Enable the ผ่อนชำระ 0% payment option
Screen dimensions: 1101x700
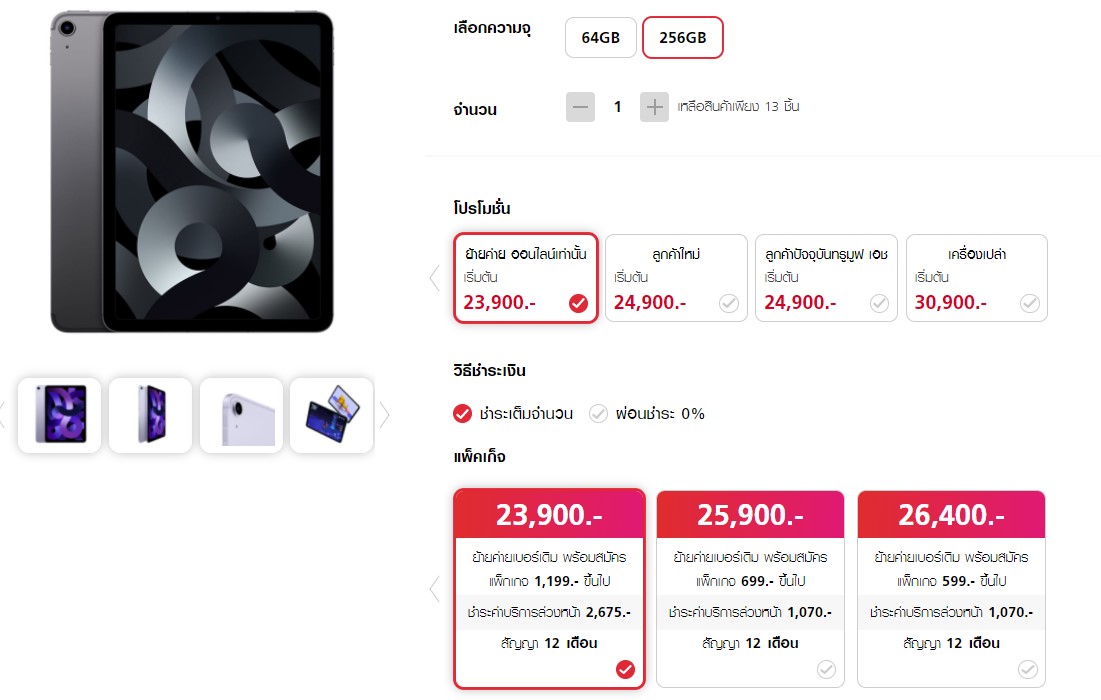tap(648, 413)
